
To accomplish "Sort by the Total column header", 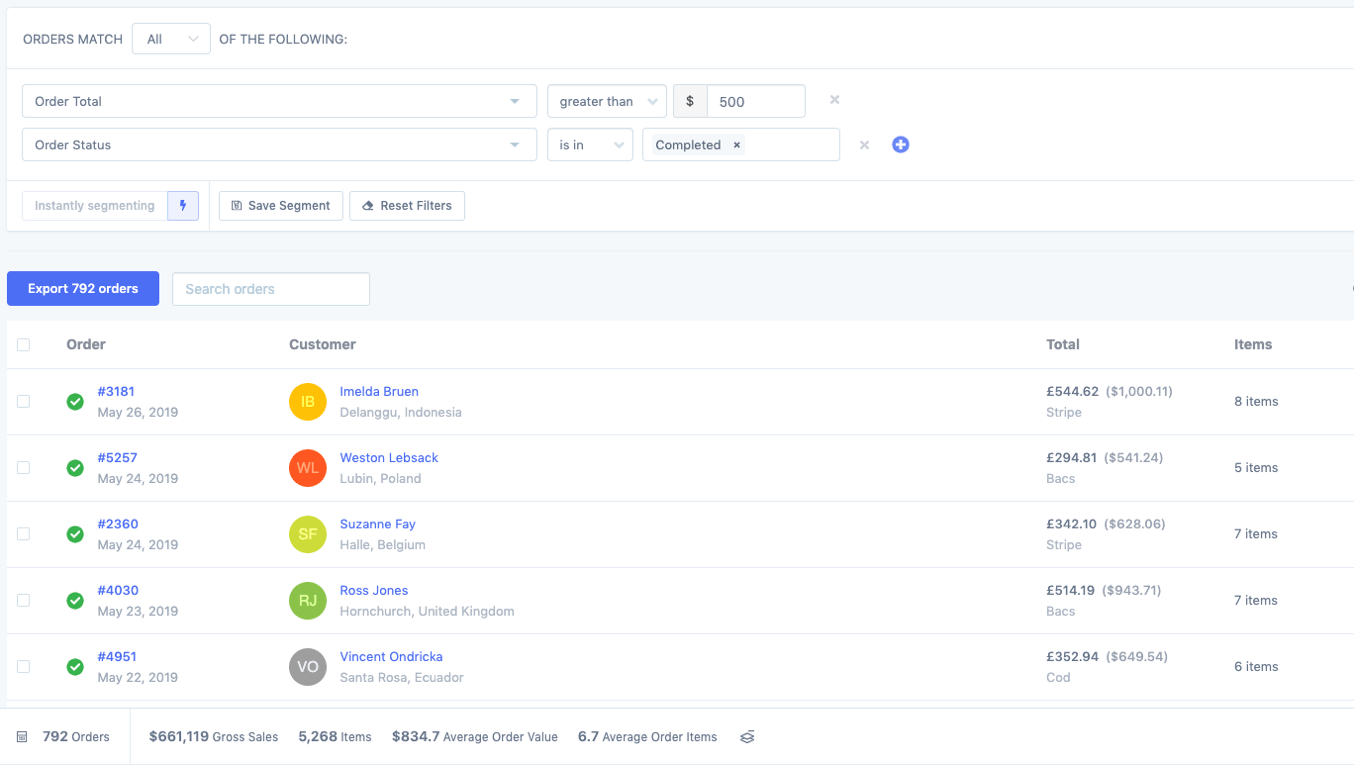I will (1062, 343).
